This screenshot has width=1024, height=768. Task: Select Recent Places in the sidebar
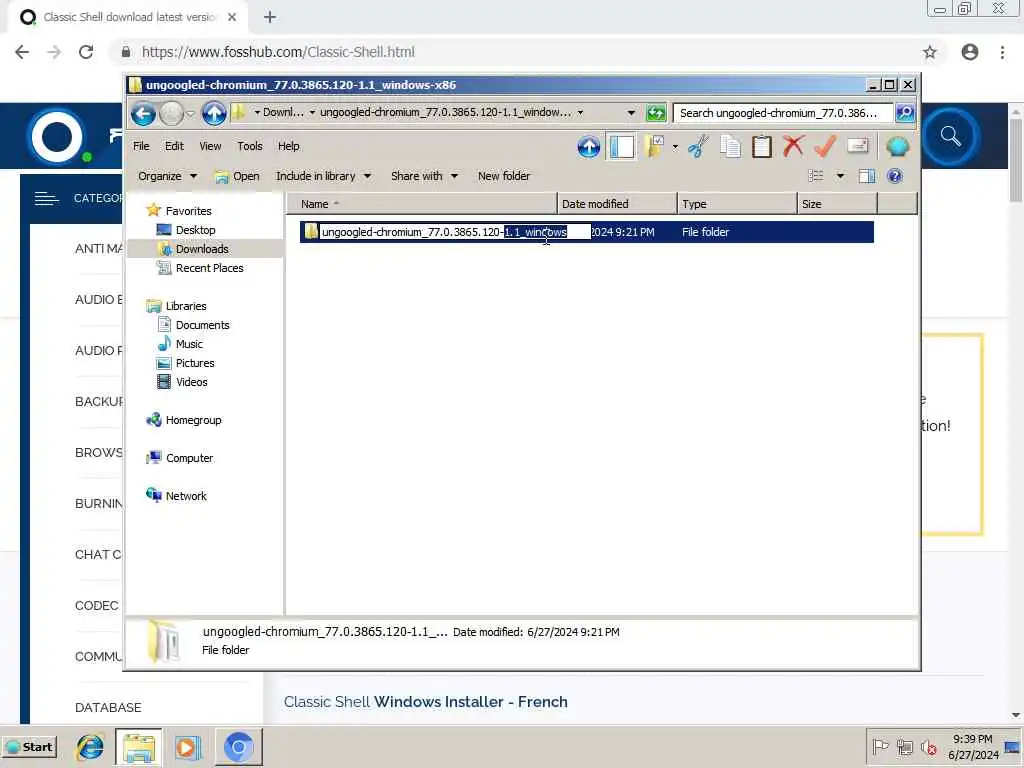209,268
